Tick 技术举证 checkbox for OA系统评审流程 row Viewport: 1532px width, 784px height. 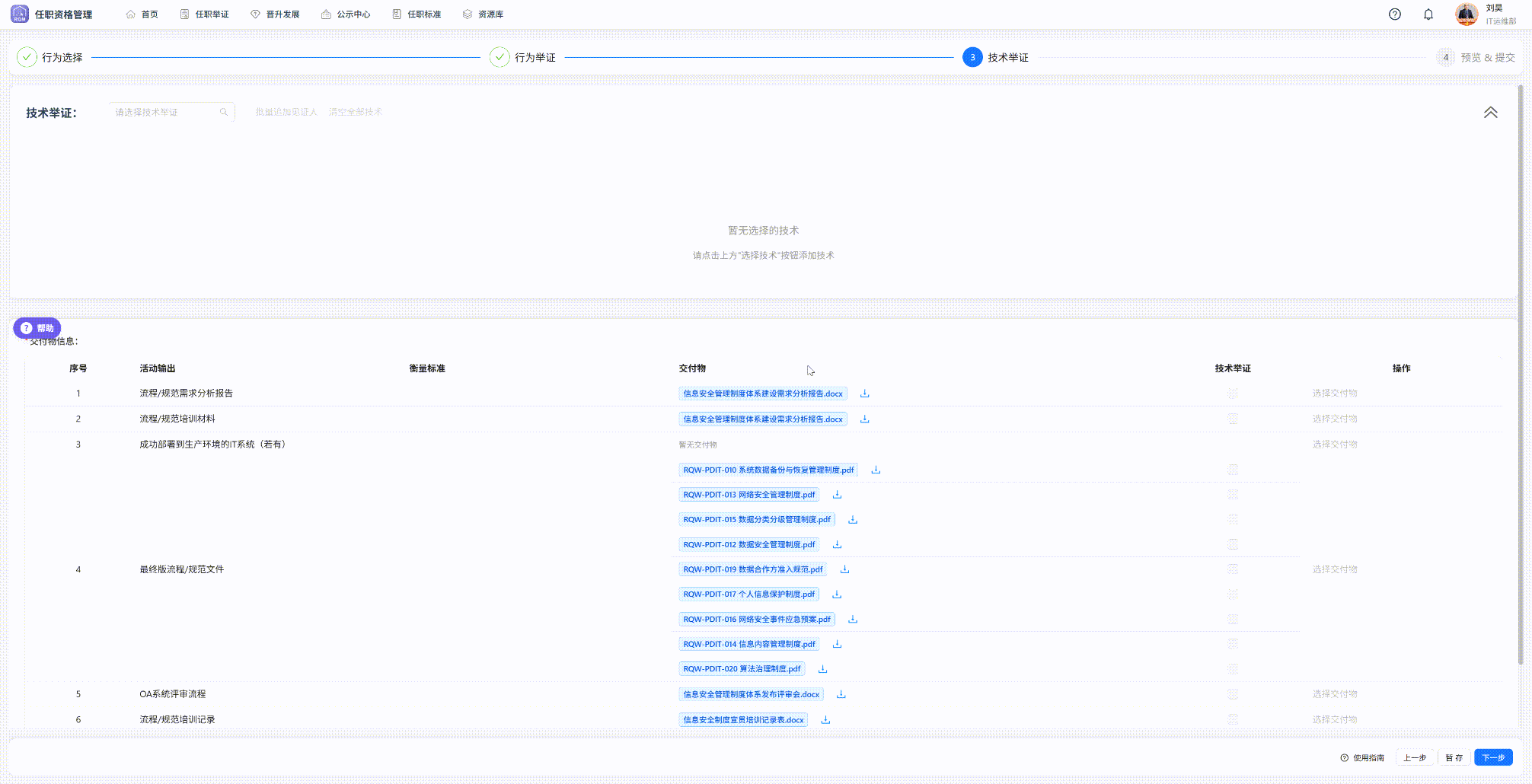[1233, 694]
